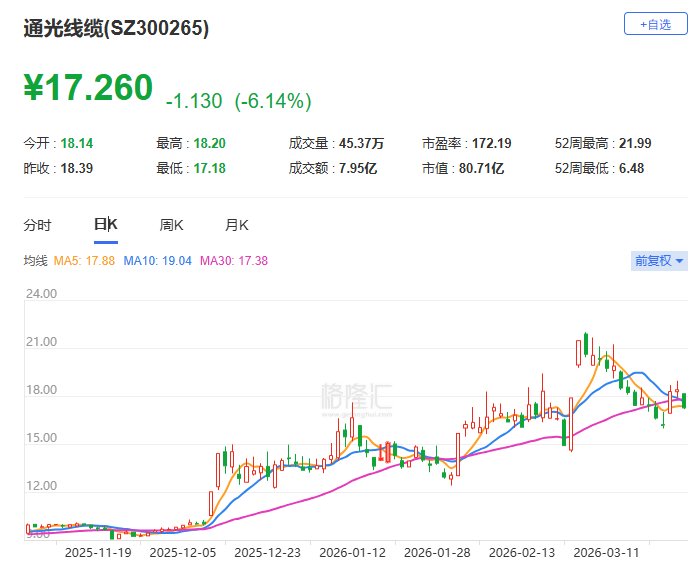Click the MA10 blue legend label
699x566 pixels.
(157, 261)
